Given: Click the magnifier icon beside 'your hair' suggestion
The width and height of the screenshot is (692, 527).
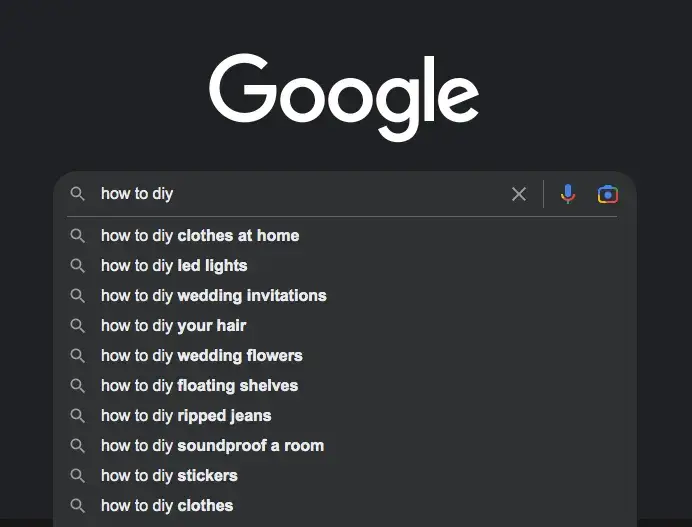Looking at the screenshot, I should (77, 326).
